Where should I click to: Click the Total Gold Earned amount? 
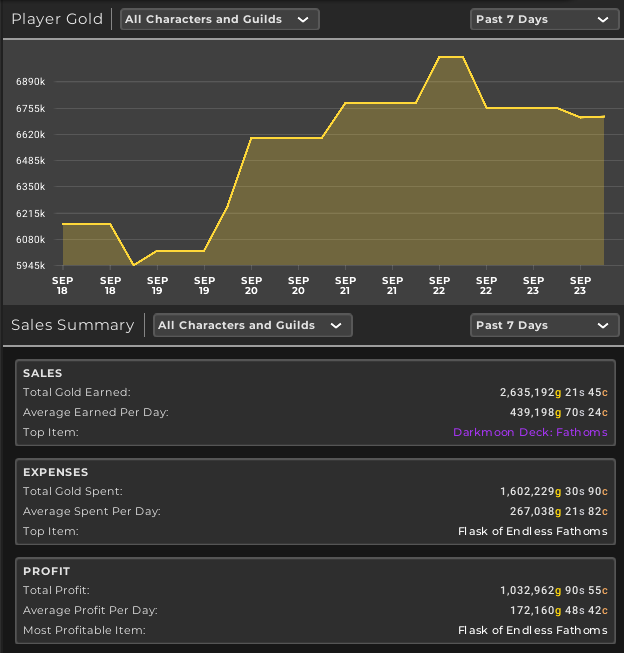tap(553, 393)
